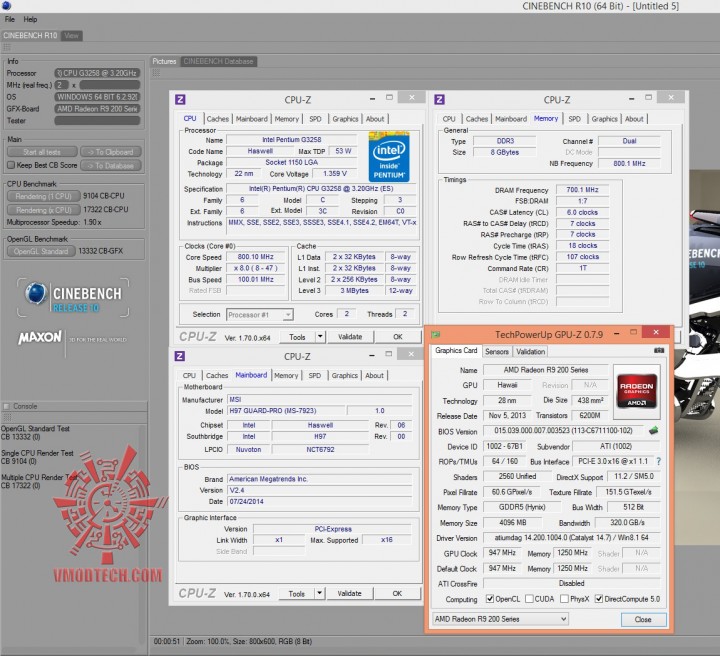The width and height of the screenshot is (720, 656).
Task: Open Mainboard tab in CPU-Z CPU window
Action: [x=252, y=118]
